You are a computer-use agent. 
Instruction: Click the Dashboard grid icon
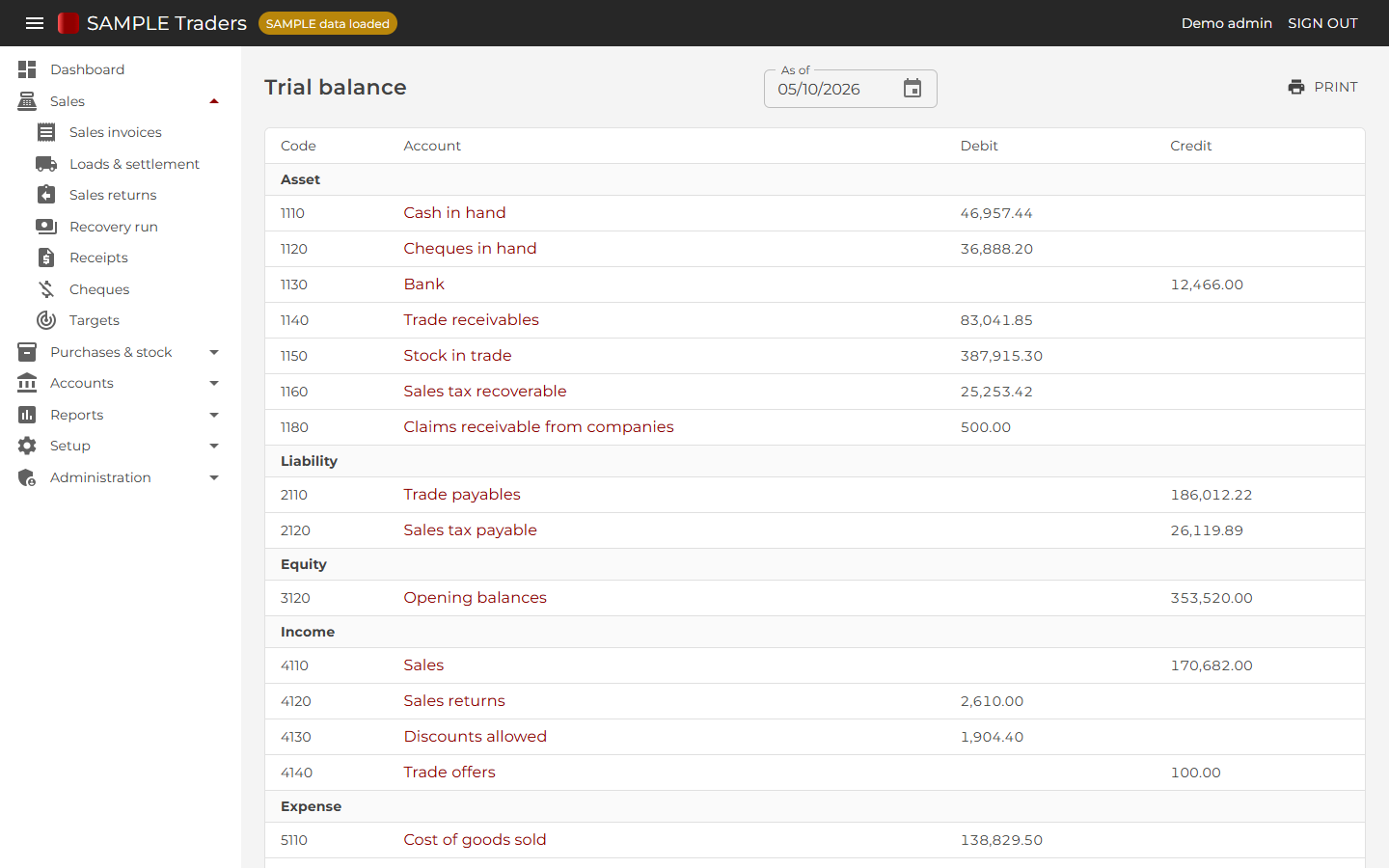pos(27,69)
